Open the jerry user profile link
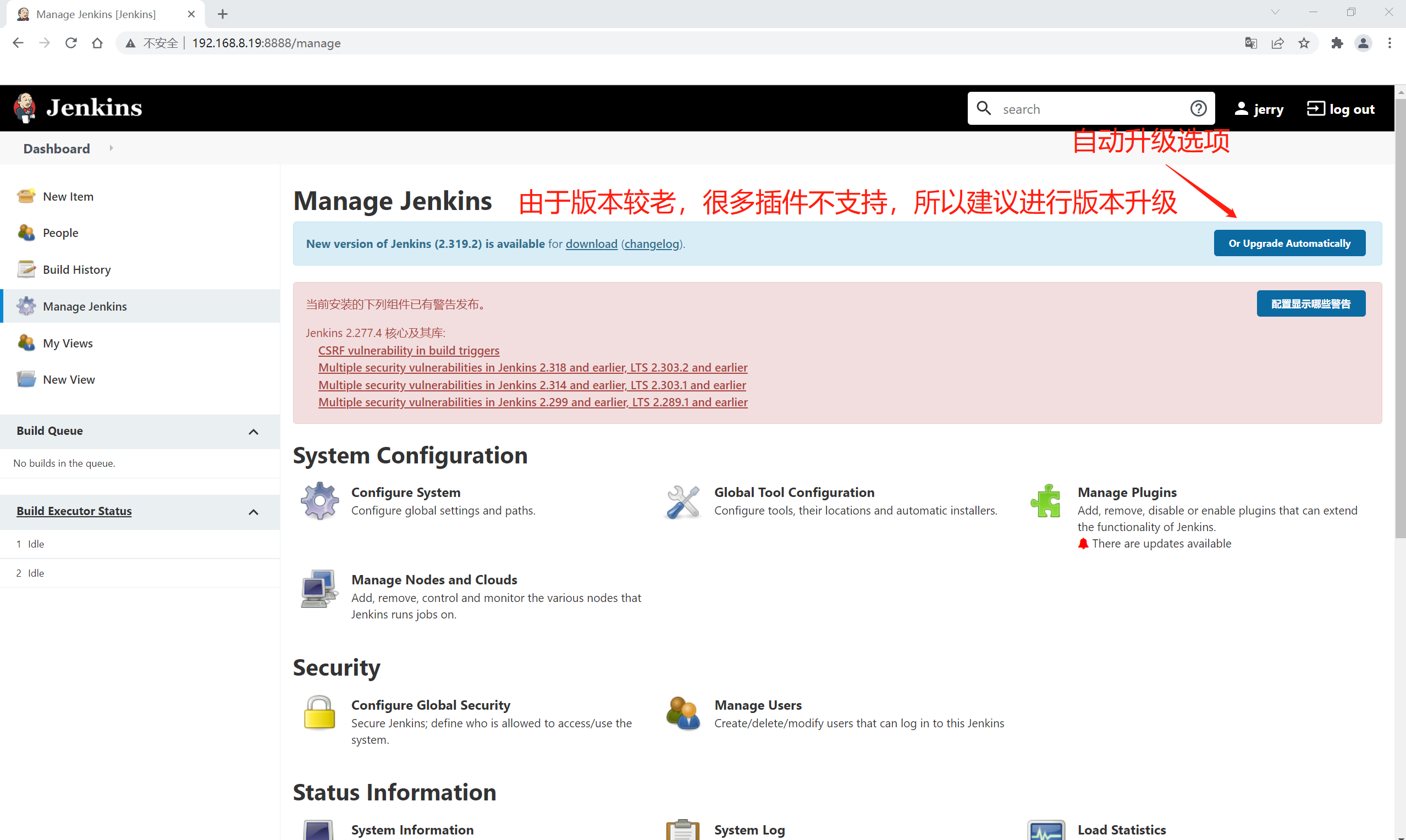This screenshot has height=840, width=1406. pyautogui.click(x=1259, y=109)
